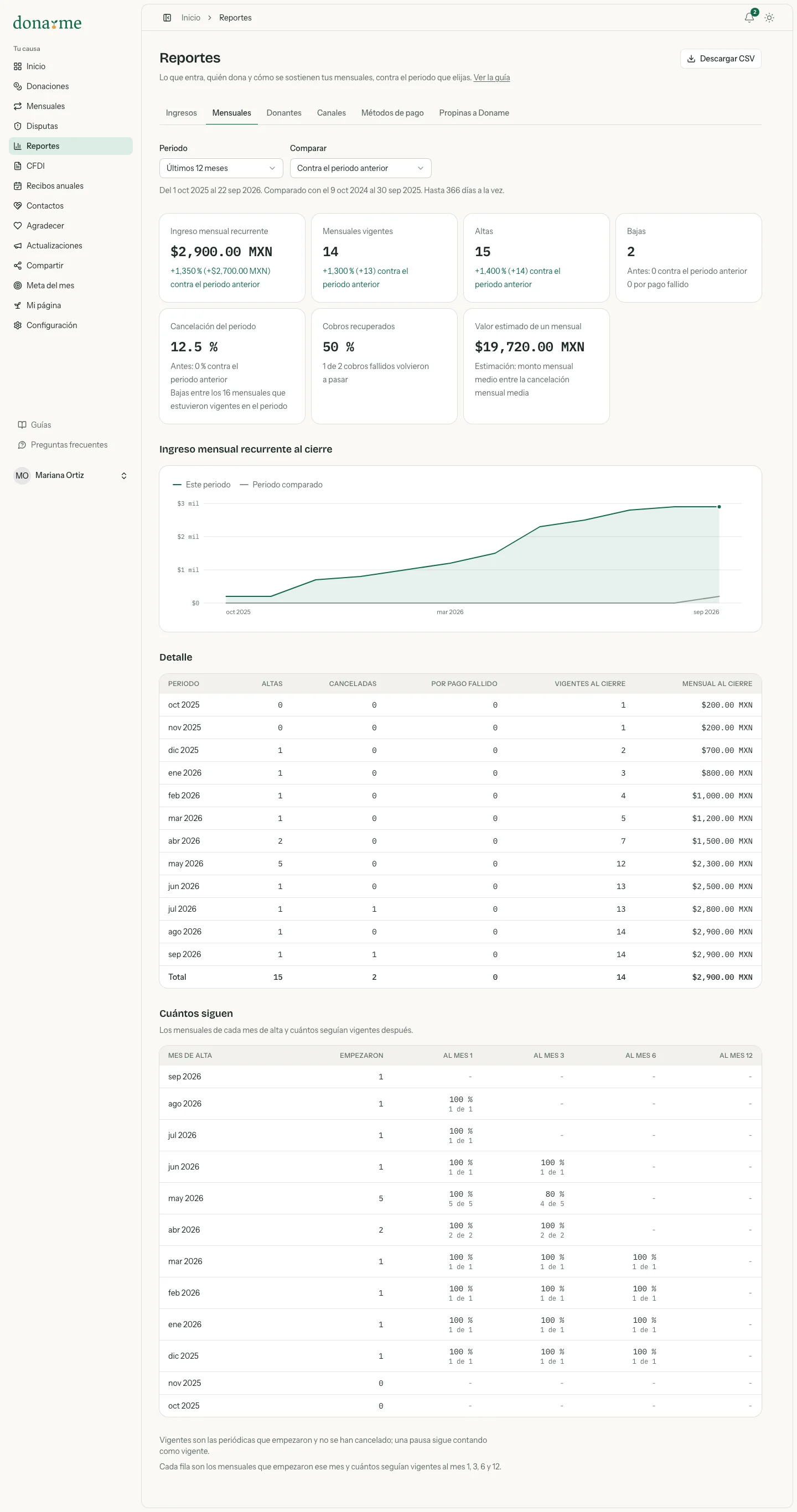797x1512 pixels.
Task: Collapse sidebar using panel icon
Action: (167, 18)
